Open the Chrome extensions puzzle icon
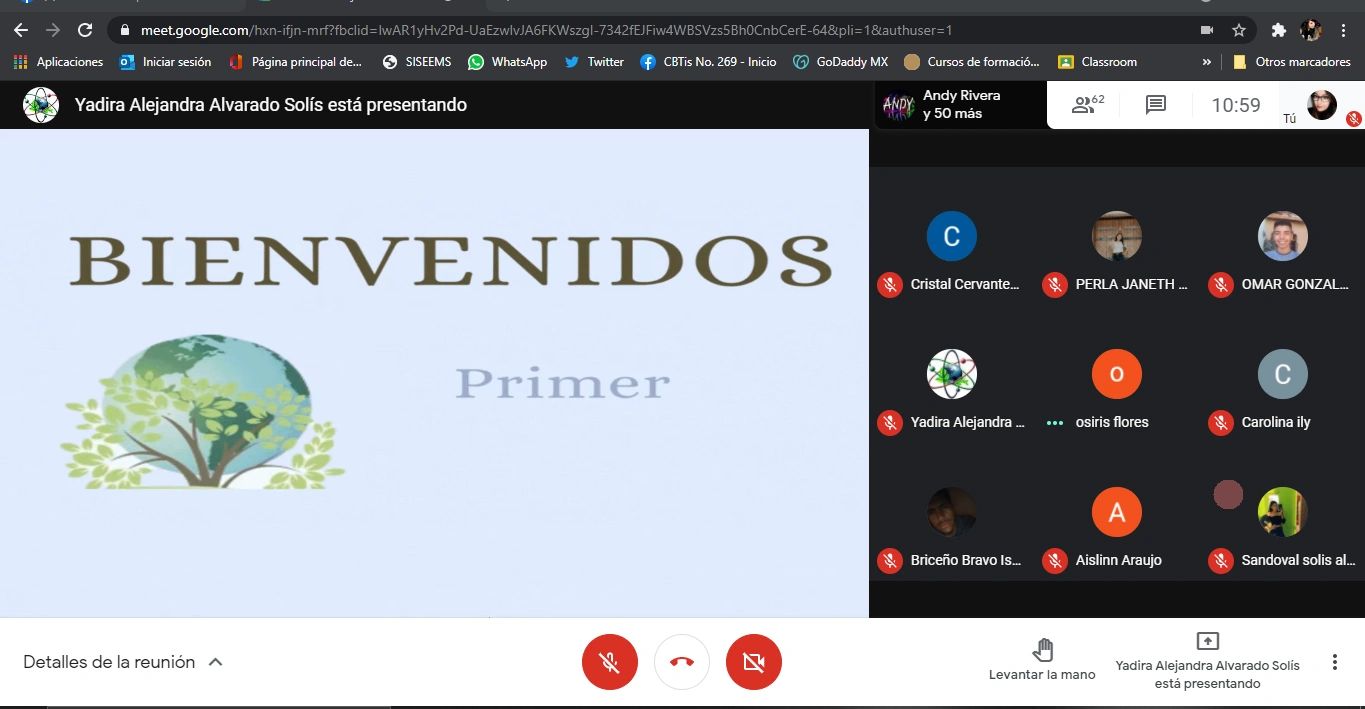 click(x=1278, y=30)
